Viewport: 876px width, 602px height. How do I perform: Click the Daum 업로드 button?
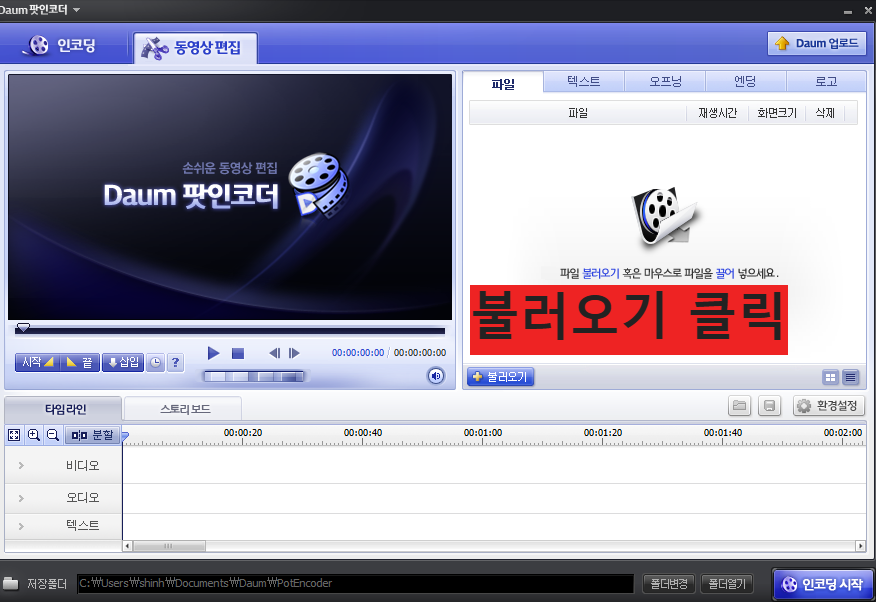(817, 43)
